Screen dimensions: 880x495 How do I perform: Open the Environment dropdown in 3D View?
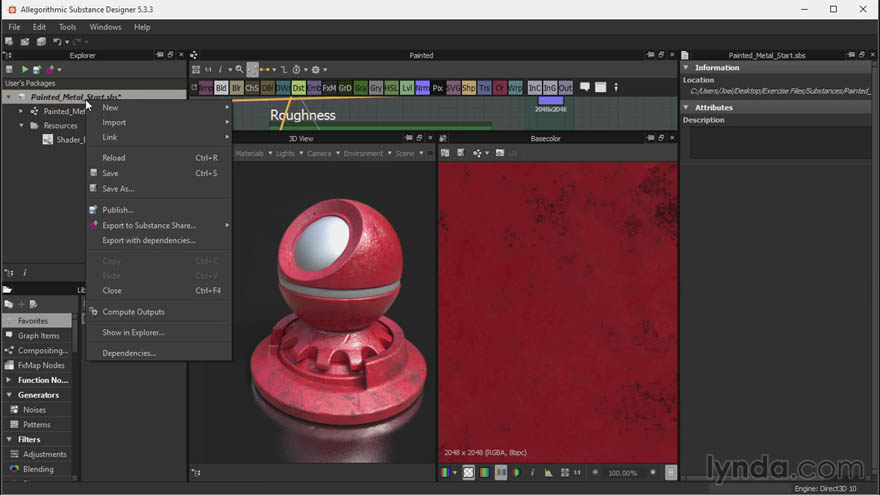coord(367,153)
